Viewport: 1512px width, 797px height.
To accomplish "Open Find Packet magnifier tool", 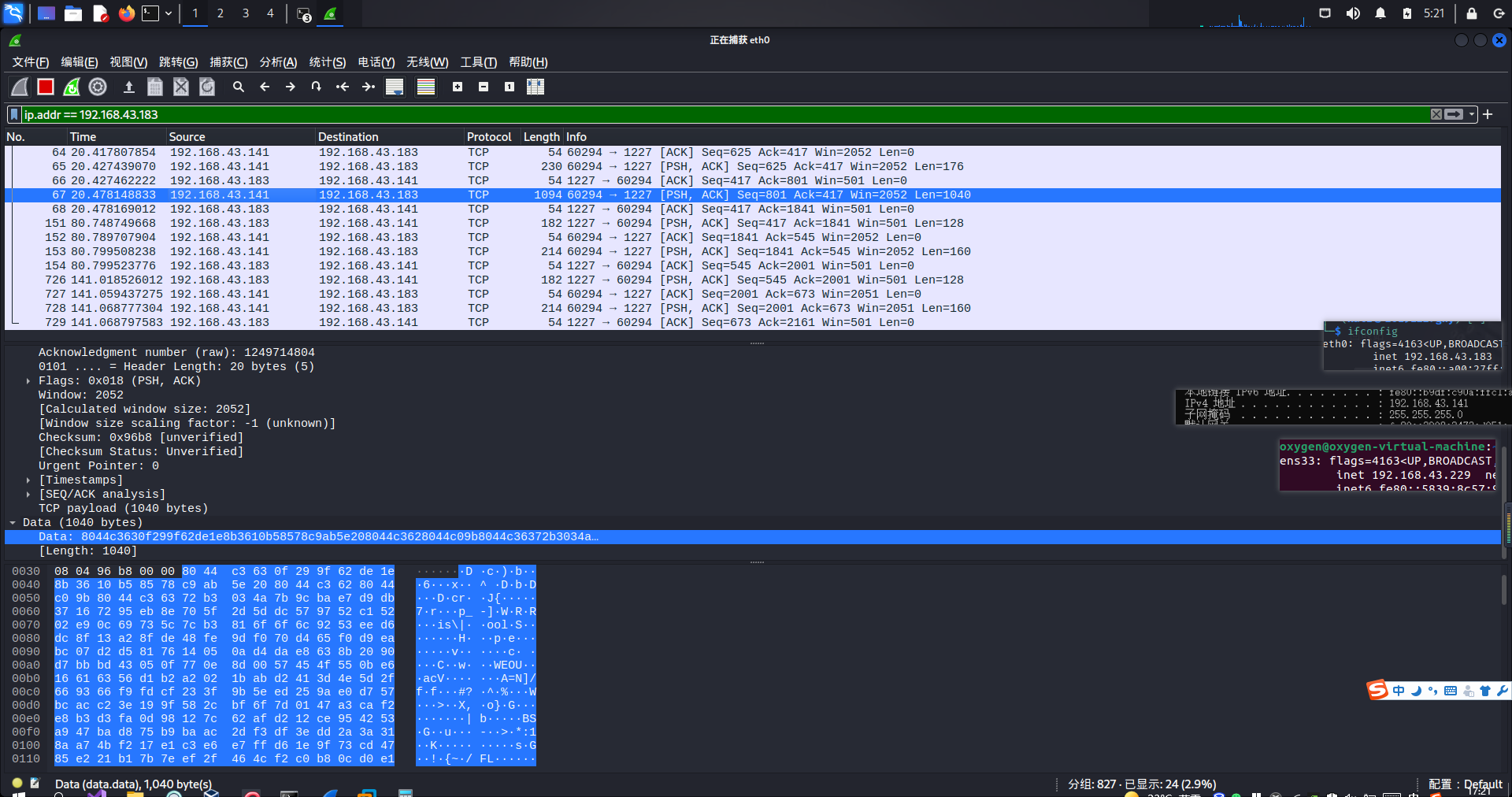I will click(239, 87).
